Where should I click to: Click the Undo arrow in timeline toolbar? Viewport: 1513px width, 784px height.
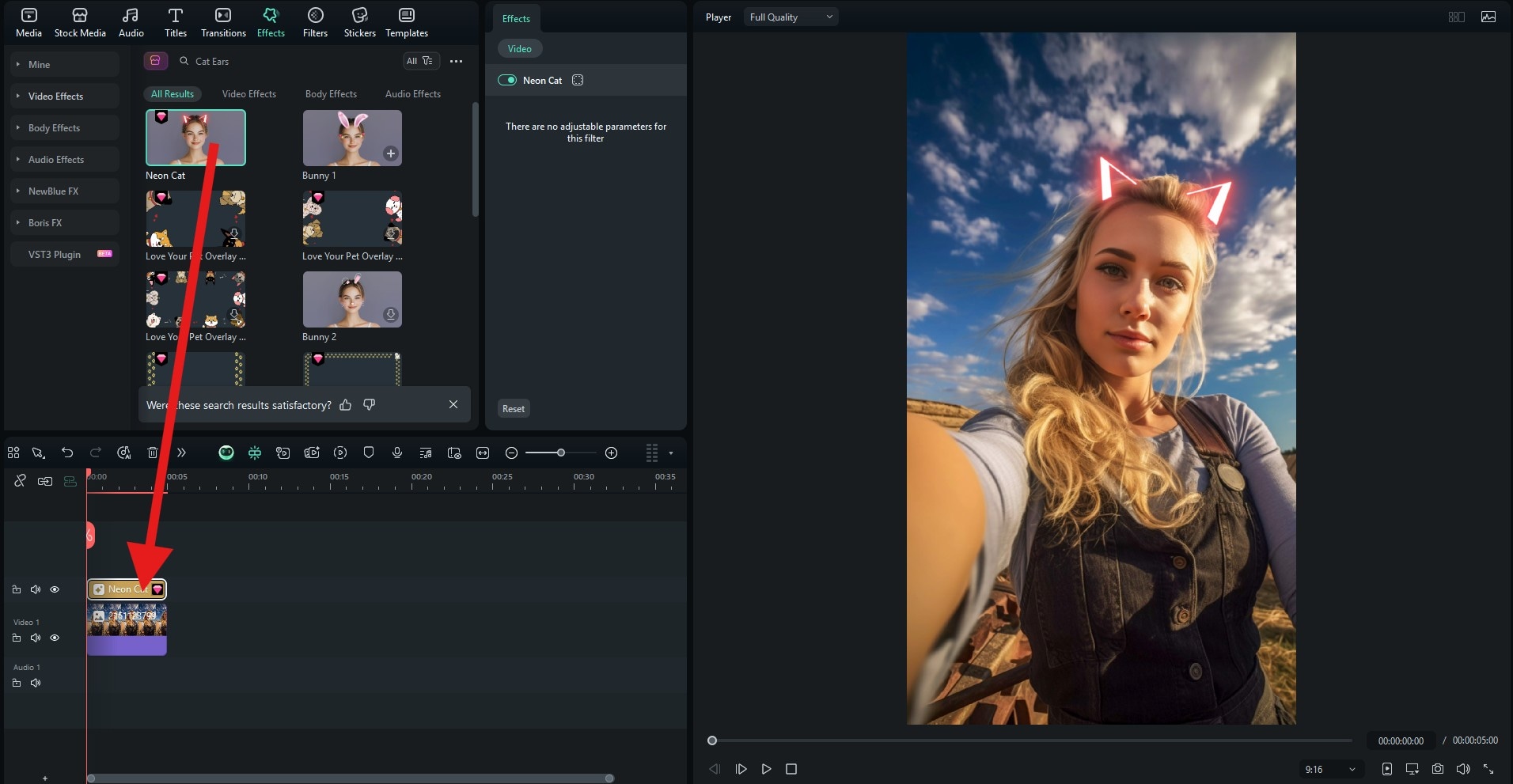(x=67, y=453)
